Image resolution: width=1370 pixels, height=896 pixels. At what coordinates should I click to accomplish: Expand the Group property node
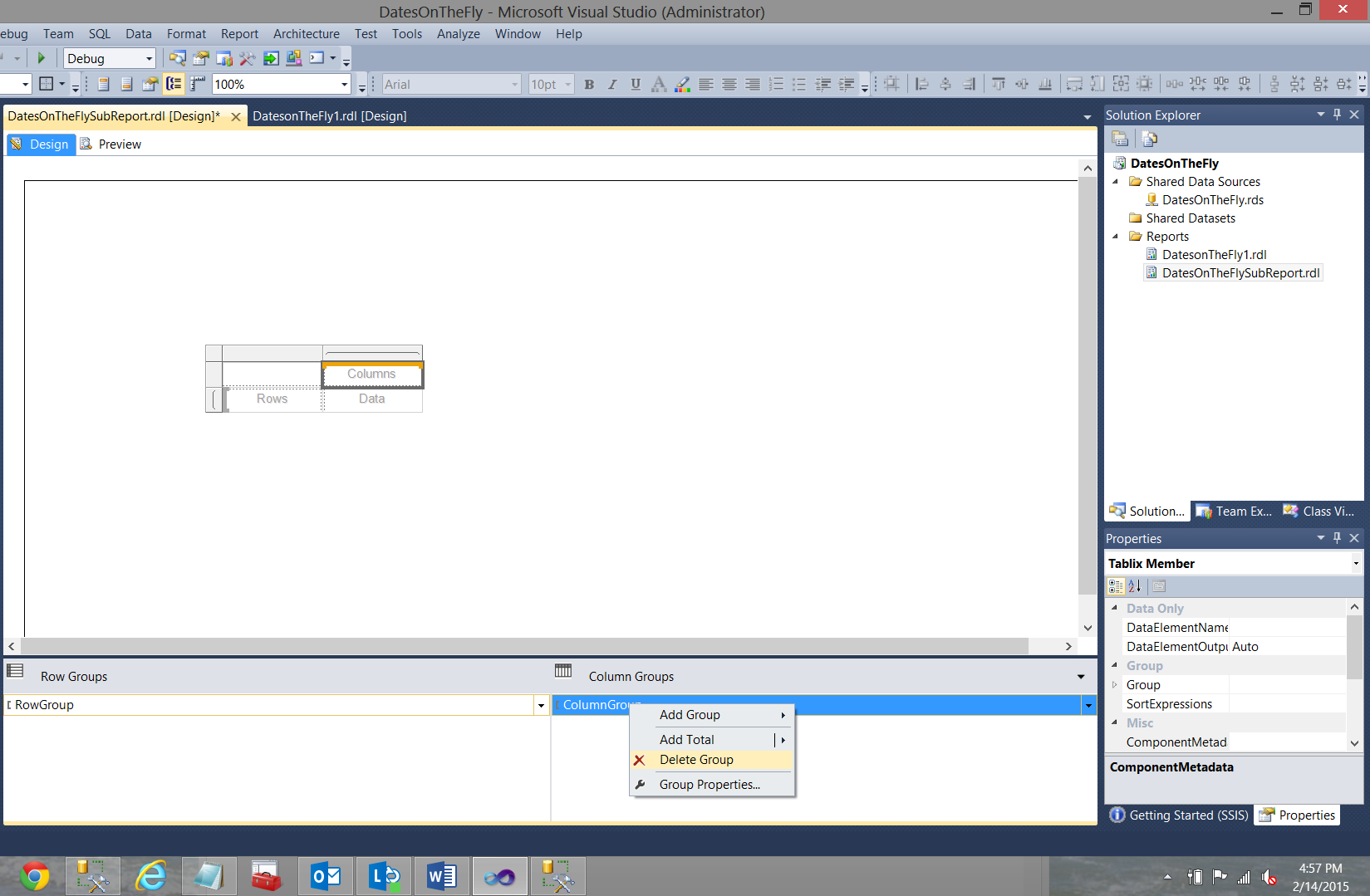(1115, 685)
